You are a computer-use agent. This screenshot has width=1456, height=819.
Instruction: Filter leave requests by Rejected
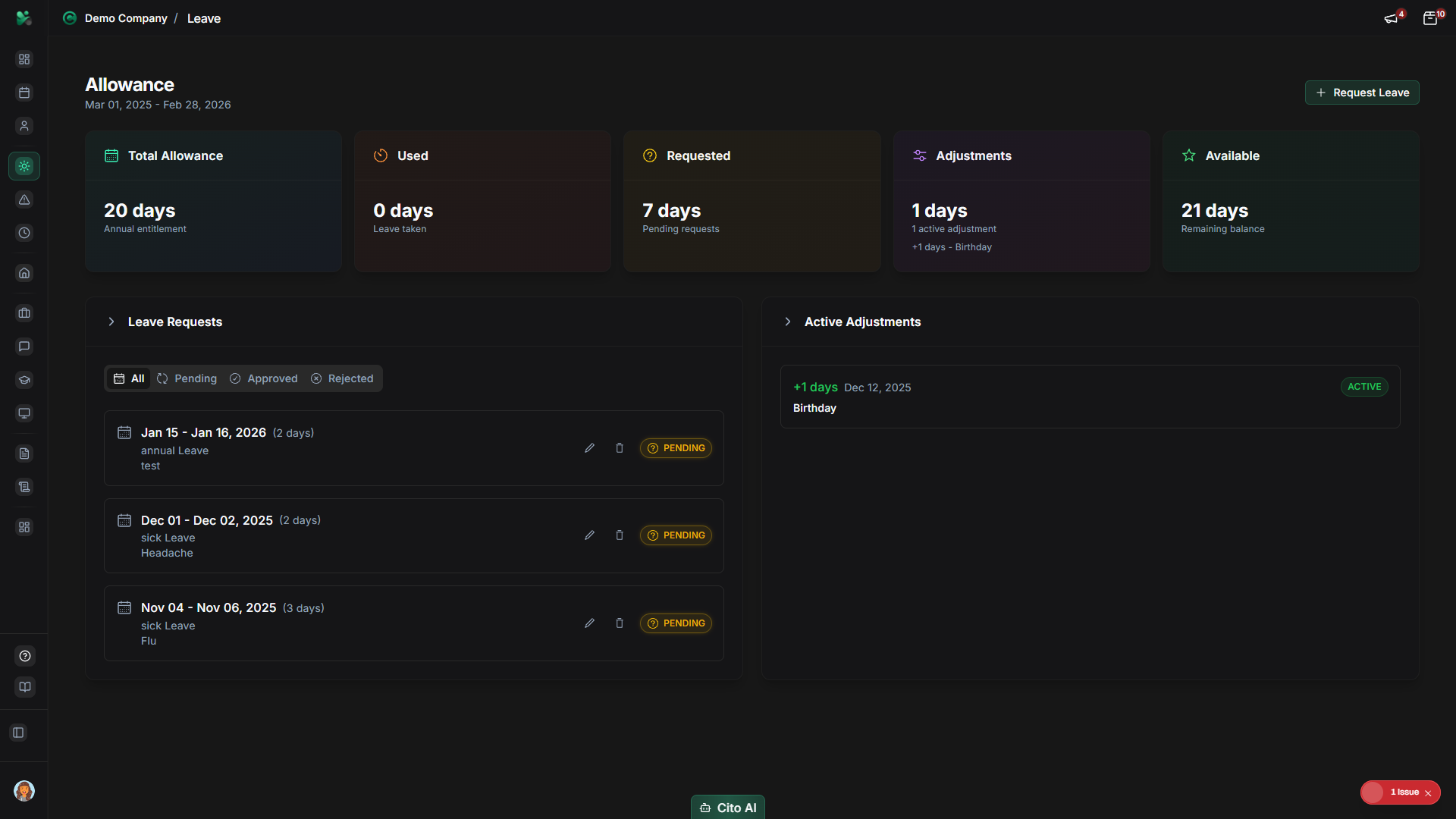click(342, 378)
